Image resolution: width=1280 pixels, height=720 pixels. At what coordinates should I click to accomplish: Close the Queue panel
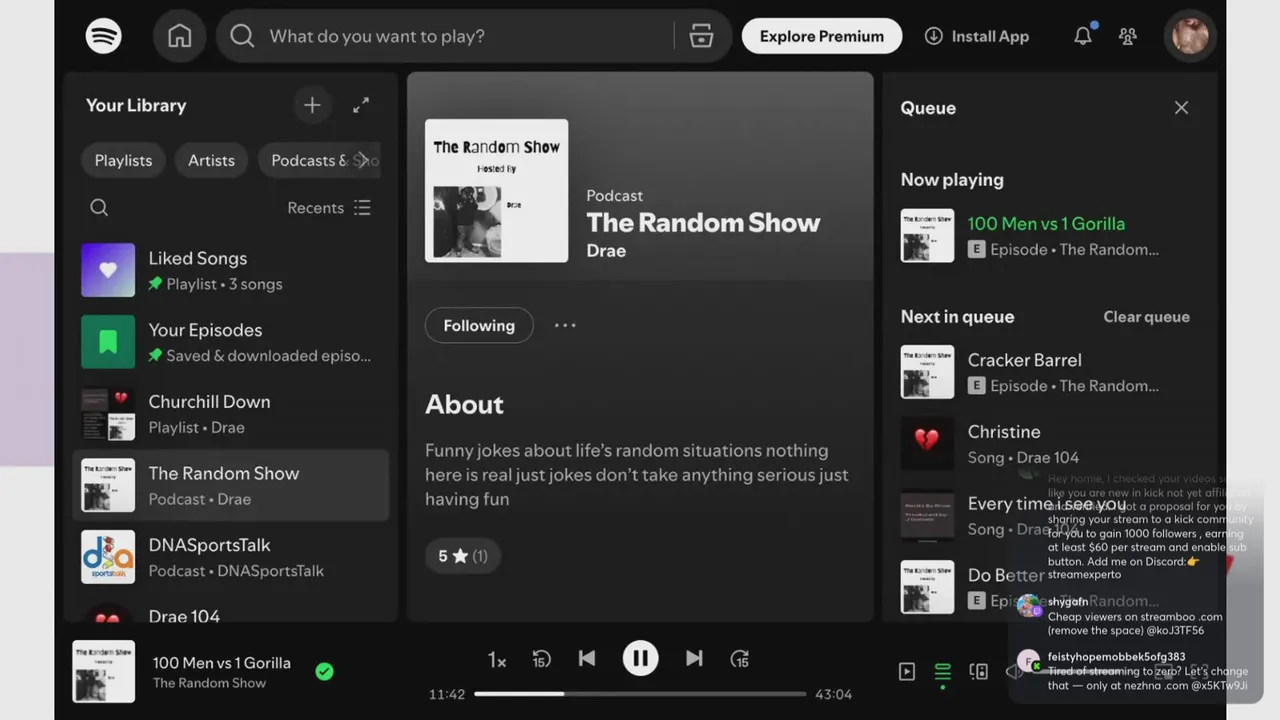point(1181,107)
